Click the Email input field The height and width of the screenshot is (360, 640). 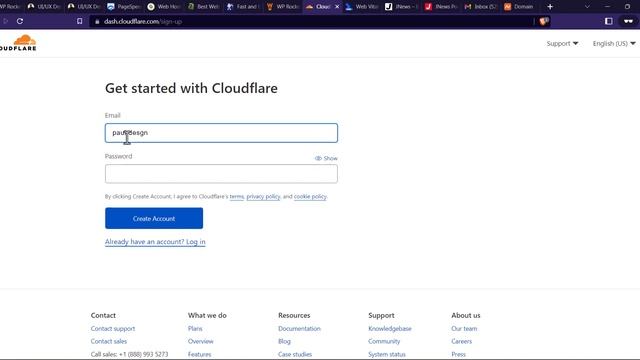point(221,133)
